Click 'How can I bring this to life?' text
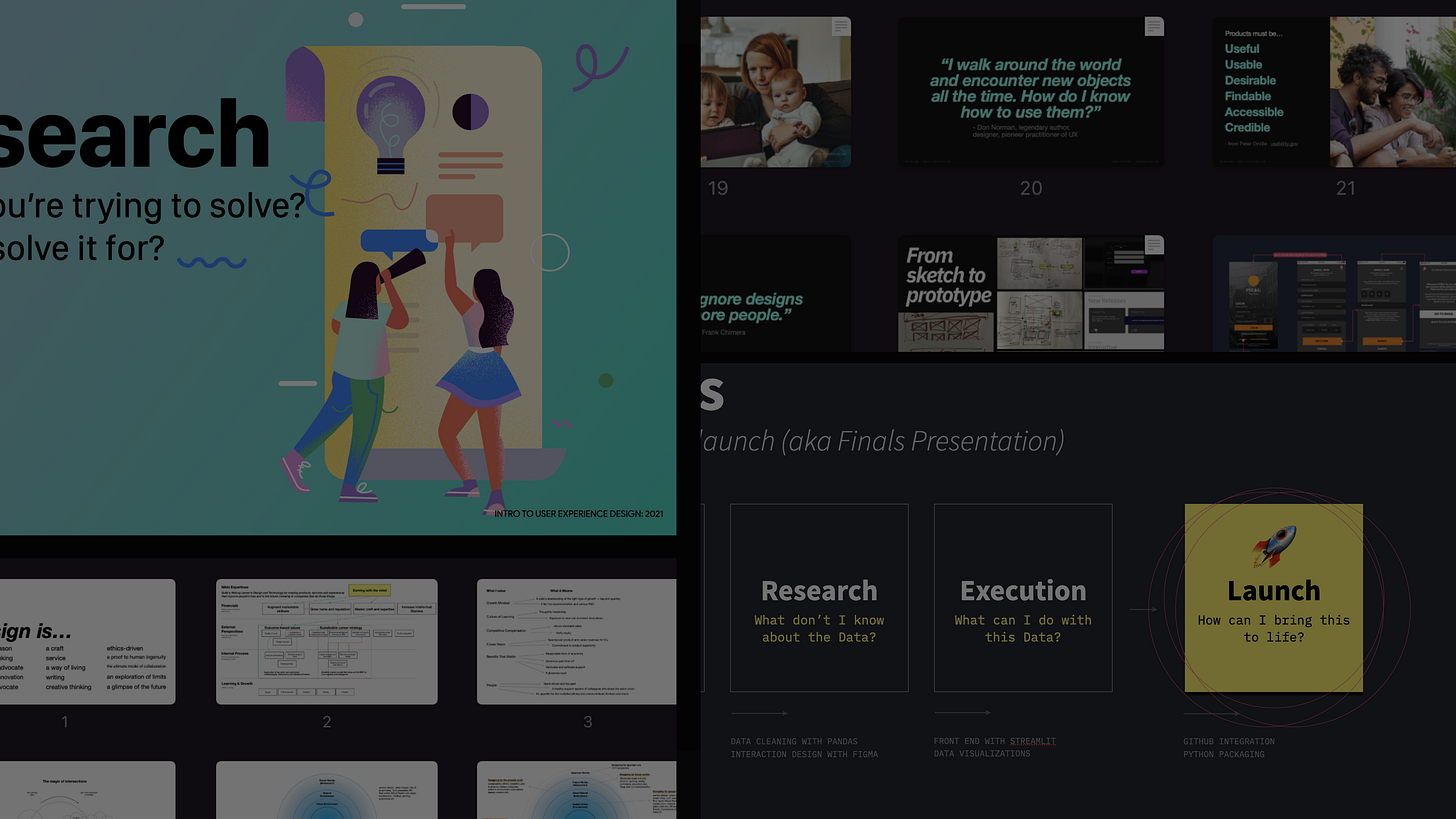Image resolution: width=1456 pixels, height=819 pixels. click(1274, 628)
